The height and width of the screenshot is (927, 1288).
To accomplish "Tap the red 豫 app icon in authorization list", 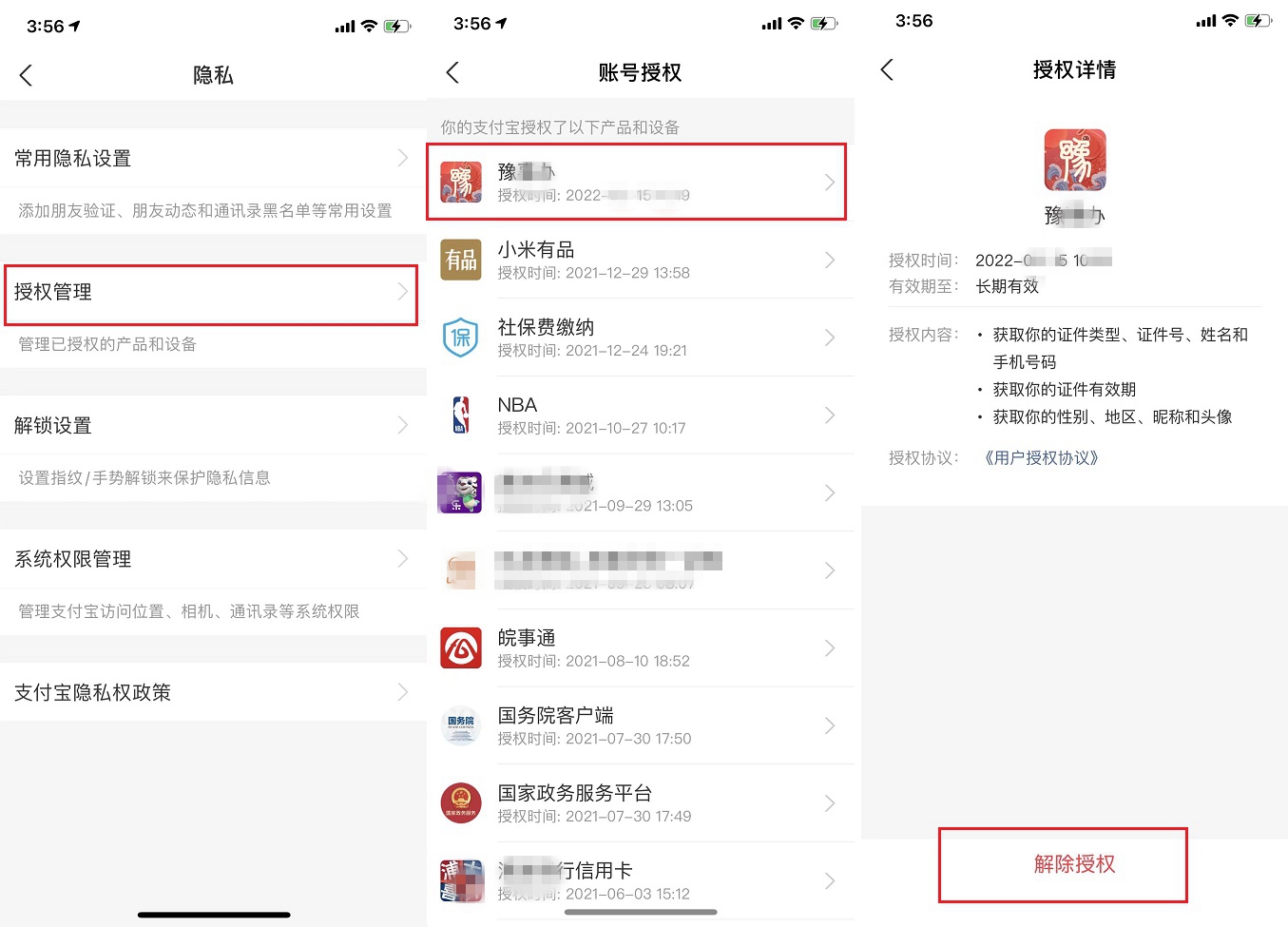I will click(x=461, y=182).
